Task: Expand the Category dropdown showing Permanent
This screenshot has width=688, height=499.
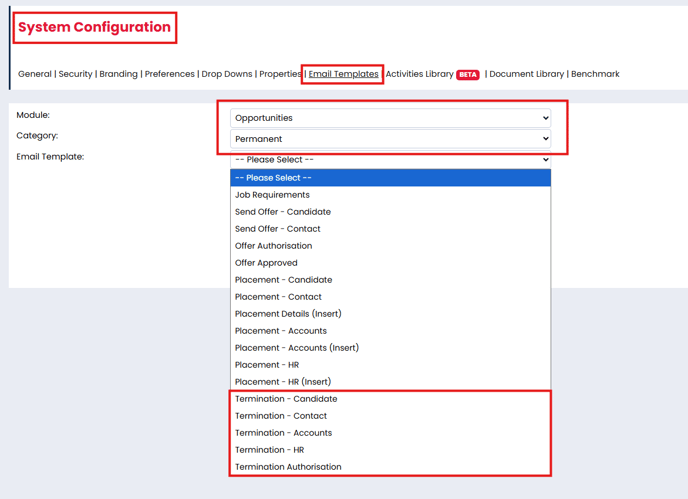Action: (x=390, y=139)
